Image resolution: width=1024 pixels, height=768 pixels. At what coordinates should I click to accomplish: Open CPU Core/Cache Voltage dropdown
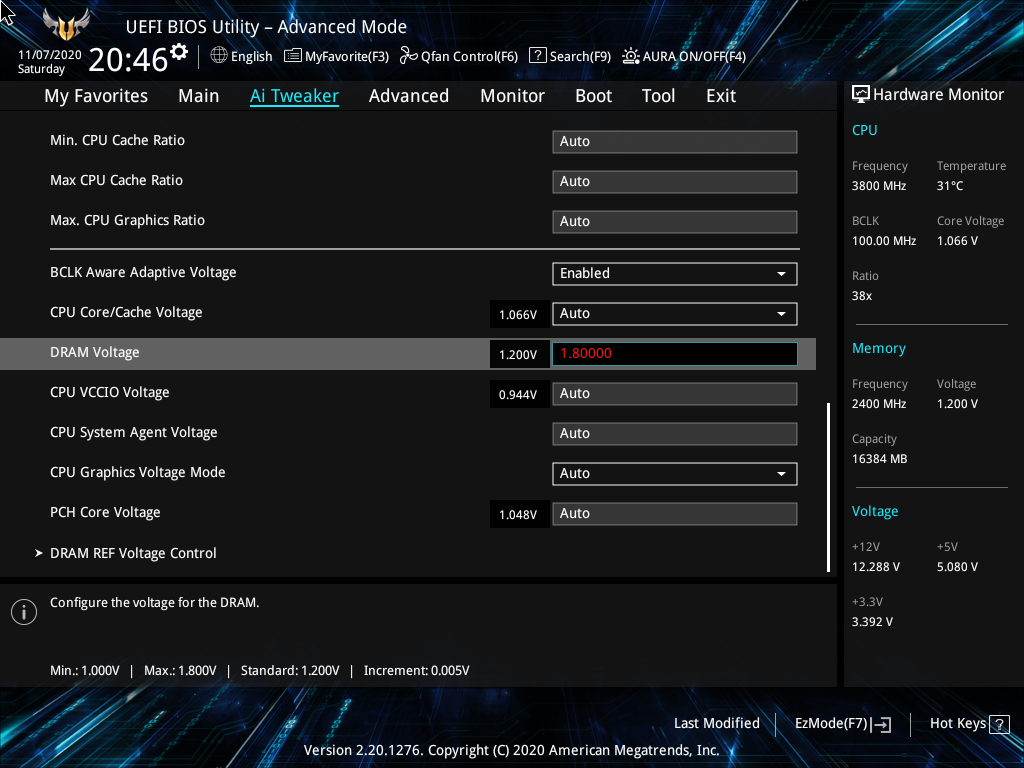[x=675, y=313]
